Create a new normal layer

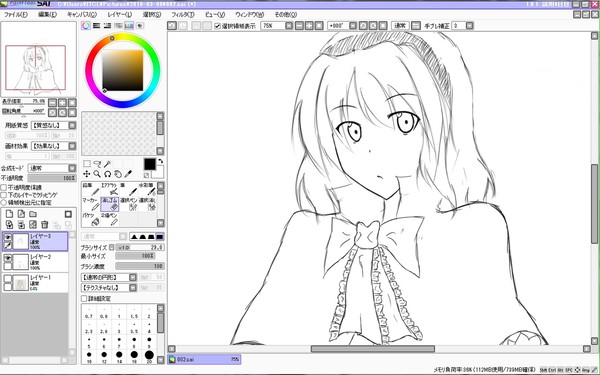click(x=9, y=214)
